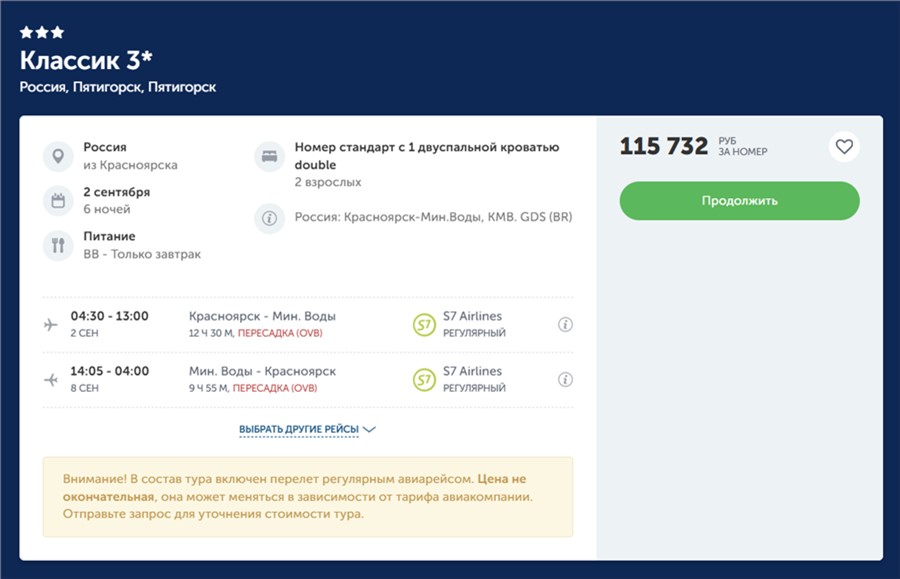Click the green Продолжить button
Screen dimensions: 900x579
point(739,200)
